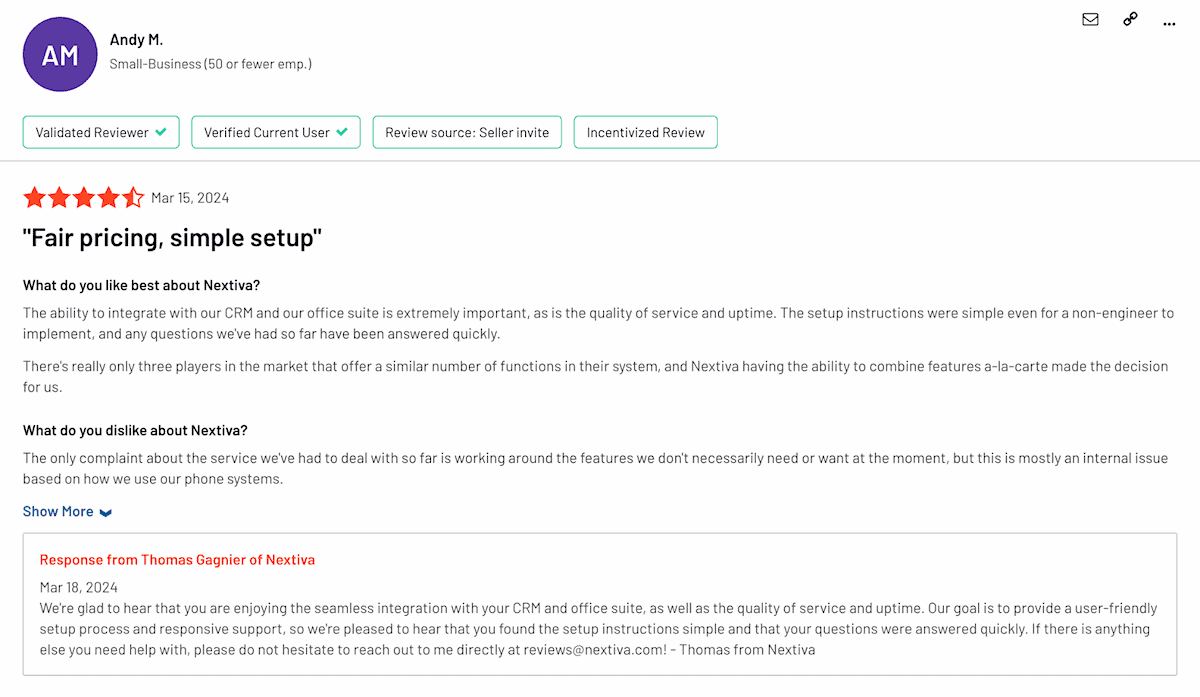Screen dimensions: 1200x697
Task: Click the Validated Reviewer badge
Action: pyautogui.click(x=100, y=131)
